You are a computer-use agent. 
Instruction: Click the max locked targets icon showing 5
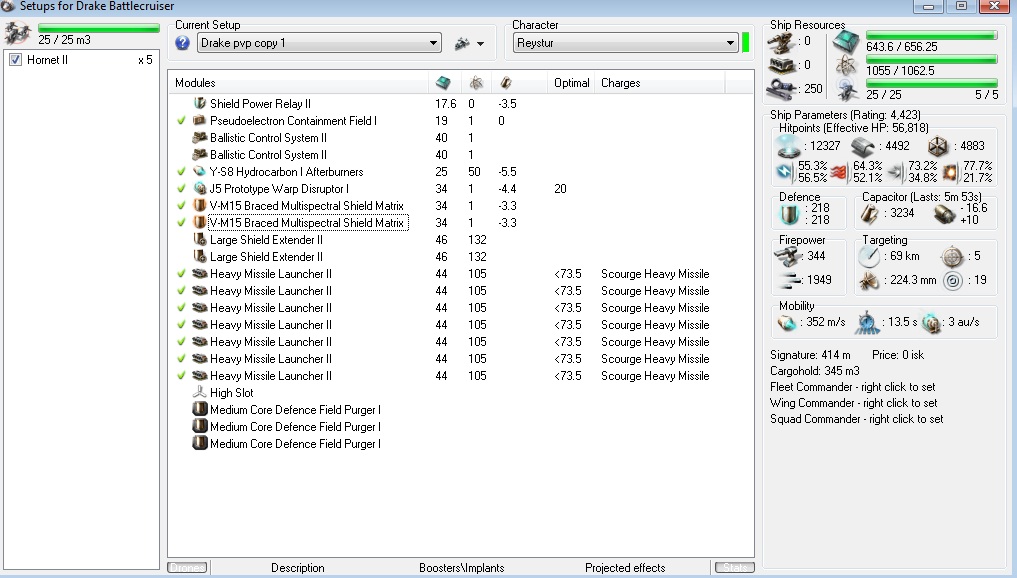pos(953,256)
